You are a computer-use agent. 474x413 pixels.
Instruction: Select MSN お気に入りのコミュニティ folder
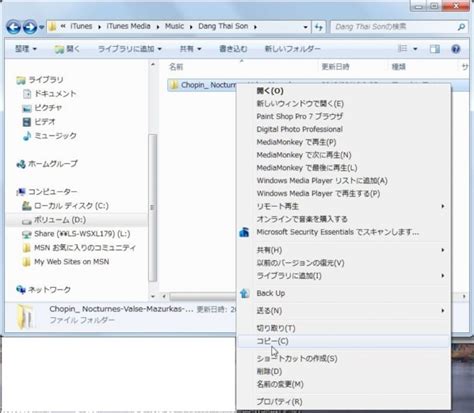tap(79, 248)
